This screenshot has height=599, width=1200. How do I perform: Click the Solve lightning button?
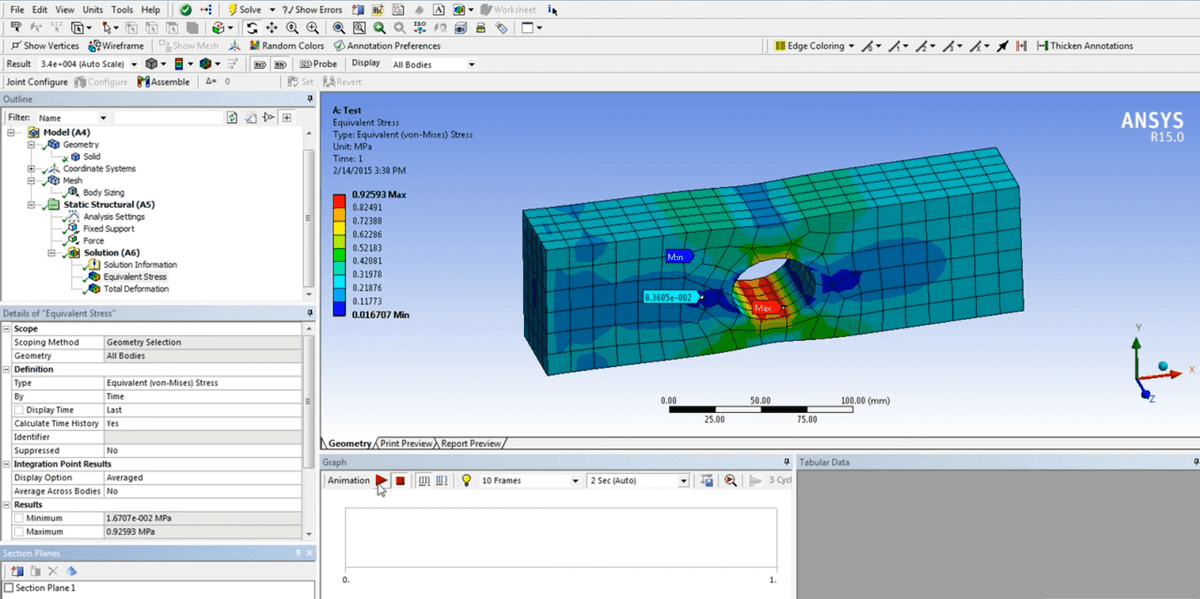point(244,10)
